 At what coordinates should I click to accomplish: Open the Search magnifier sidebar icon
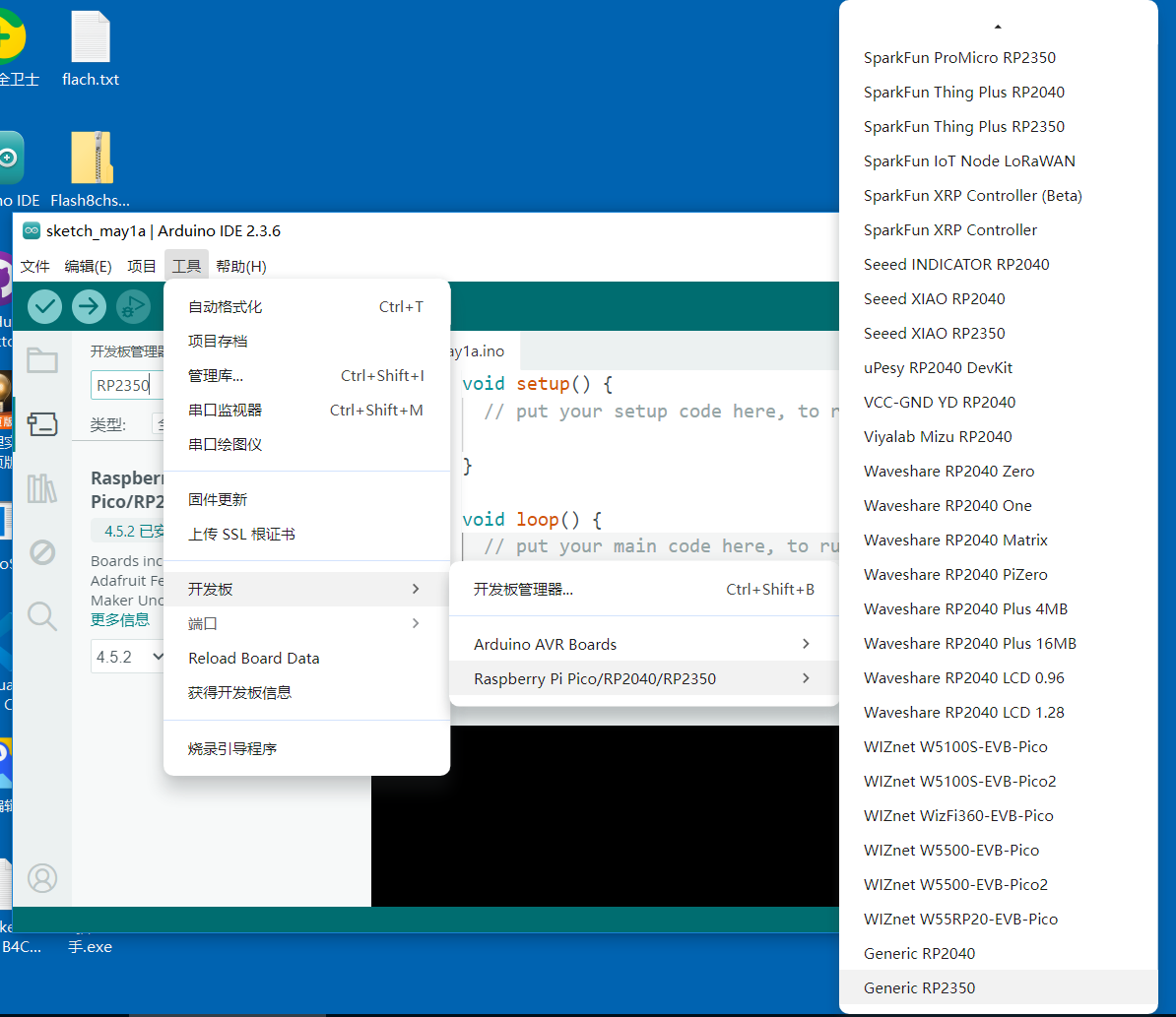pos(42,616)
